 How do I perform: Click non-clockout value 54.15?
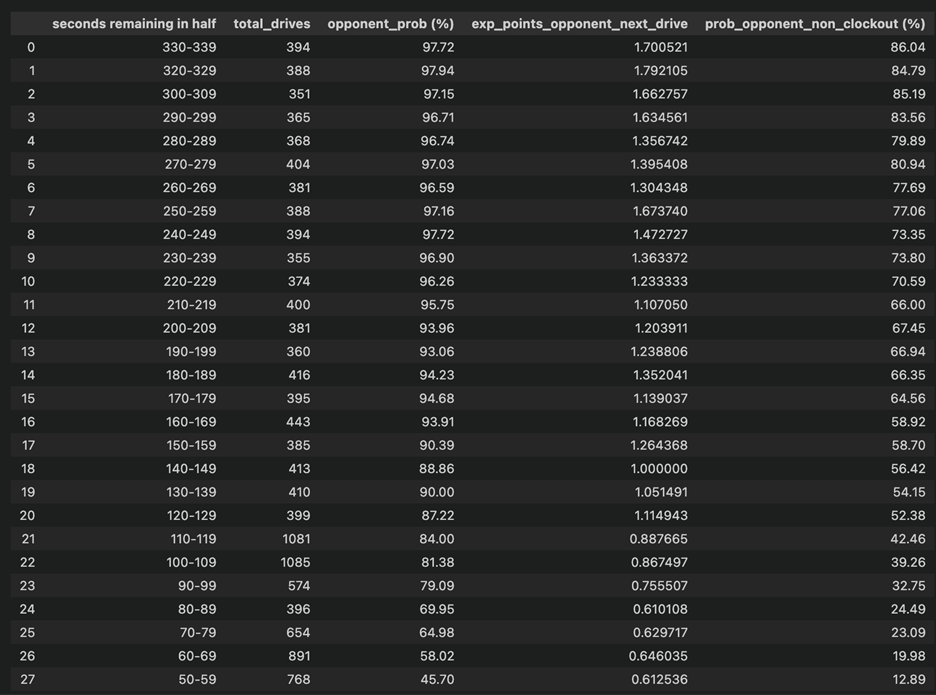click(909, 492)
